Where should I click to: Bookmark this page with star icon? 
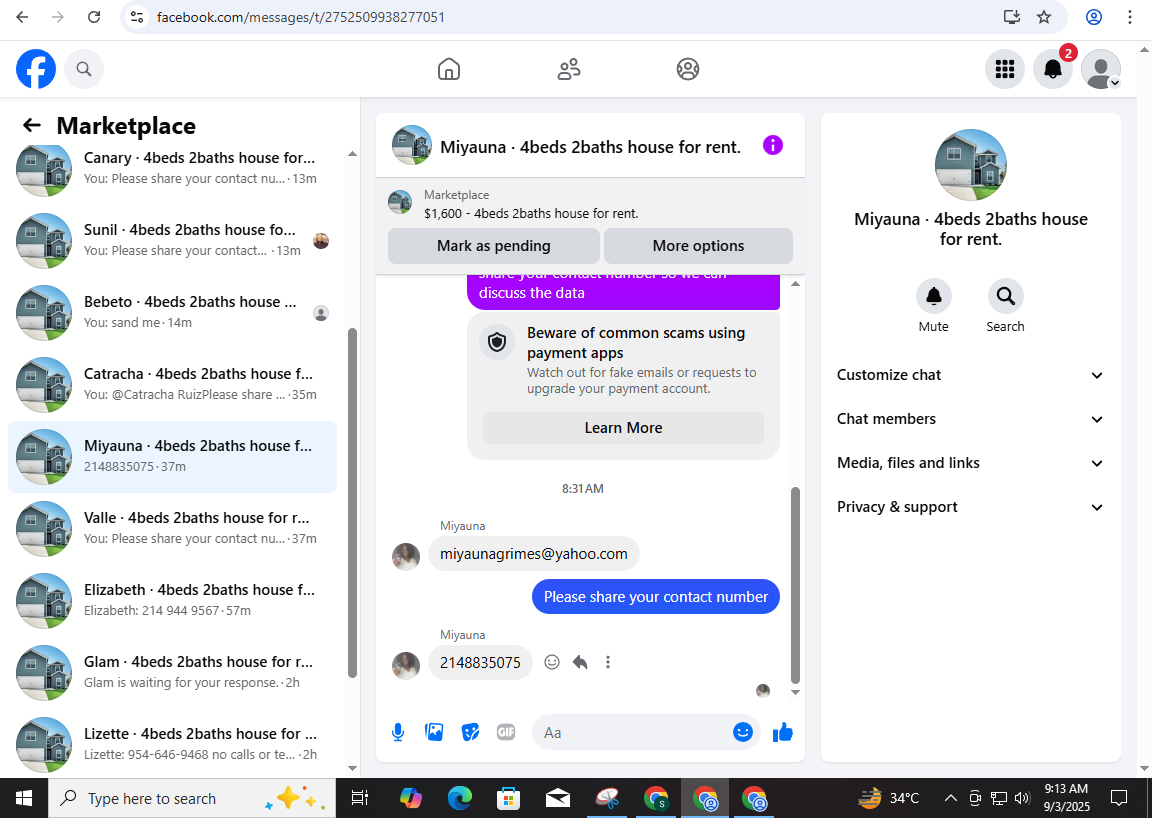(1044, 17)
